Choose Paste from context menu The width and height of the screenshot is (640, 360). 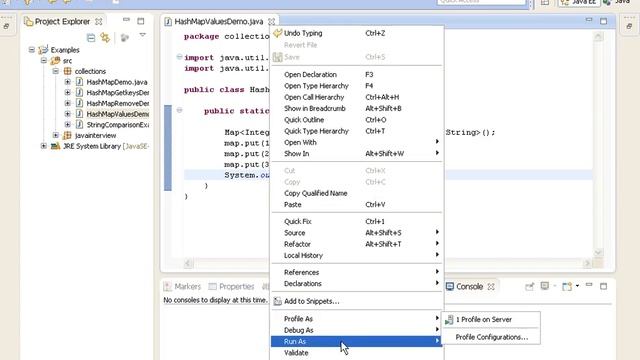[357, 204]
